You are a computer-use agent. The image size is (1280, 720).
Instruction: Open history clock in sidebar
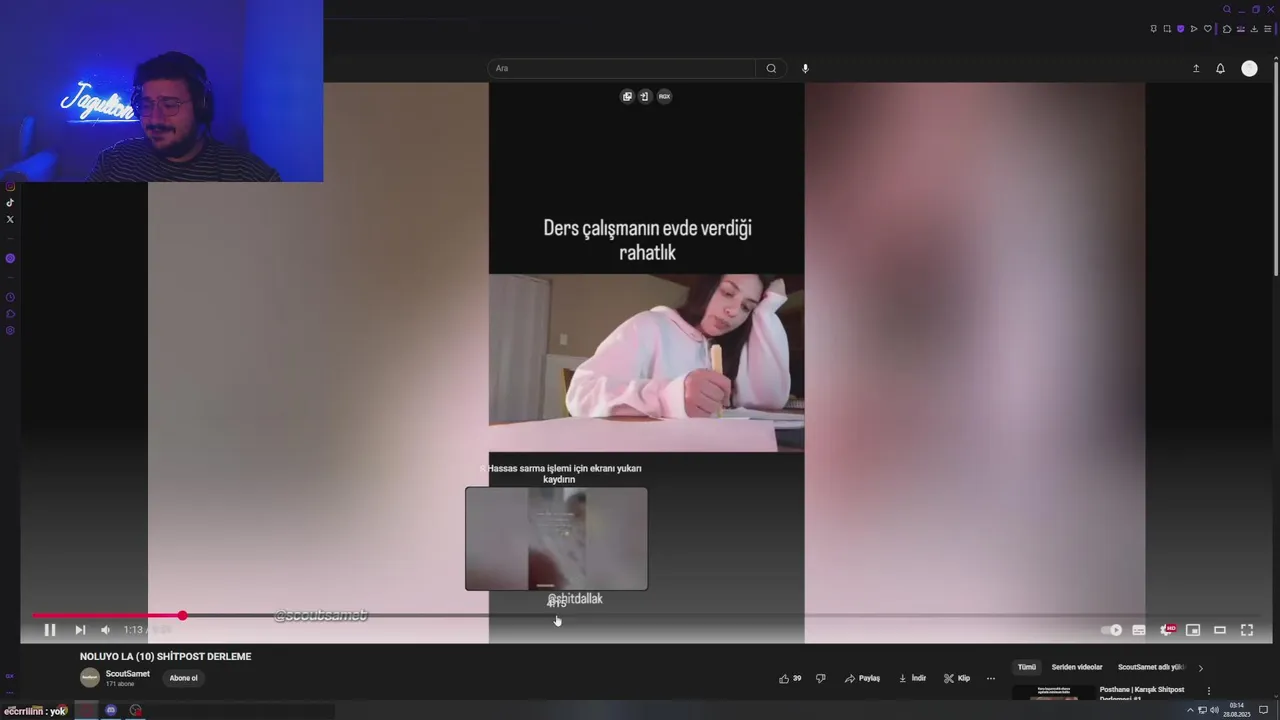[10, 297]
